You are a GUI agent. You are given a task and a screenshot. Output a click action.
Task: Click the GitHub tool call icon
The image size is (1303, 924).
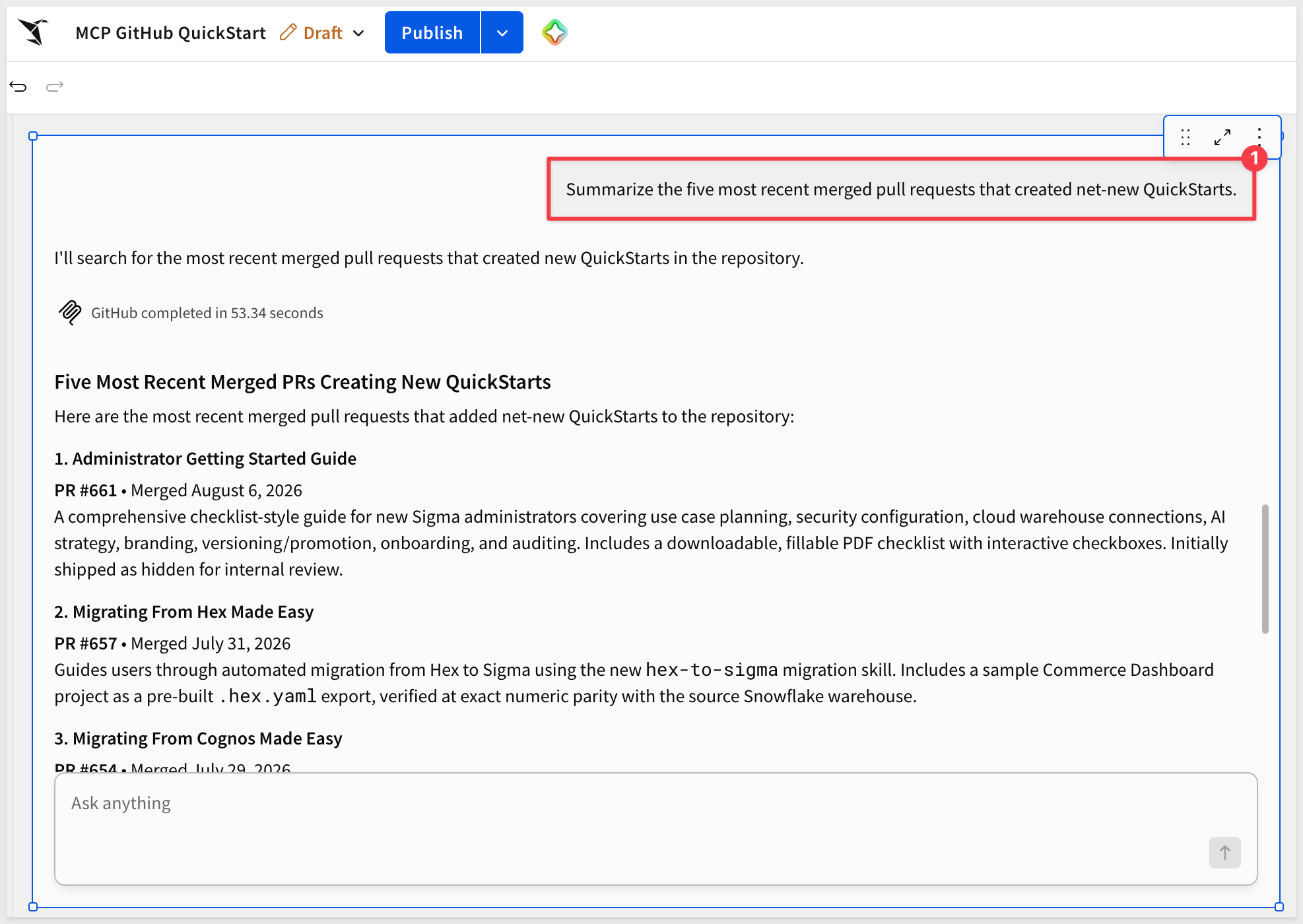pyautogui.click(x=70, y=313)
